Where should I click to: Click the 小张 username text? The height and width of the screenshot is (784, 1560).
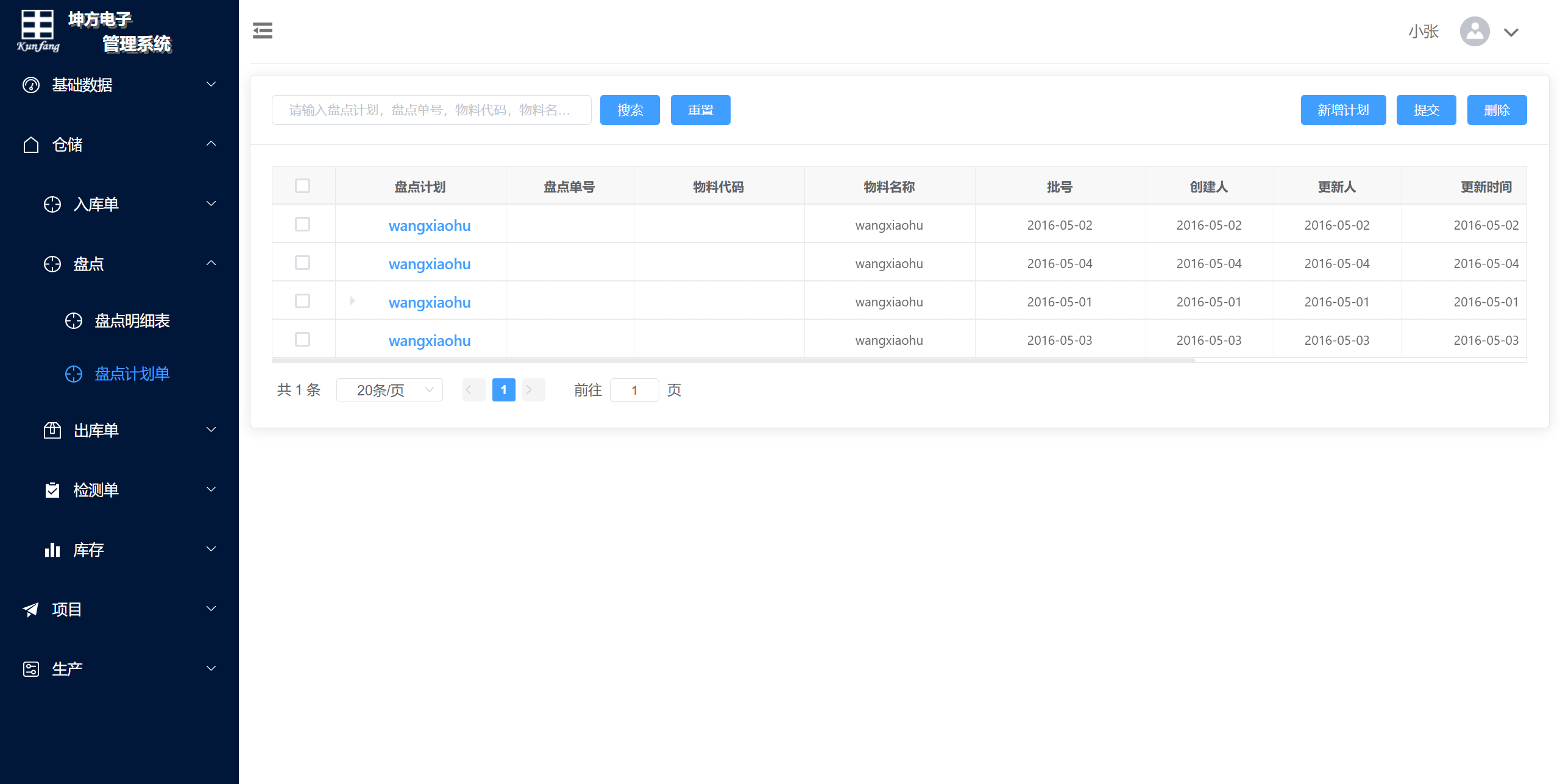pyautogui.click(x=1423, y=32)
